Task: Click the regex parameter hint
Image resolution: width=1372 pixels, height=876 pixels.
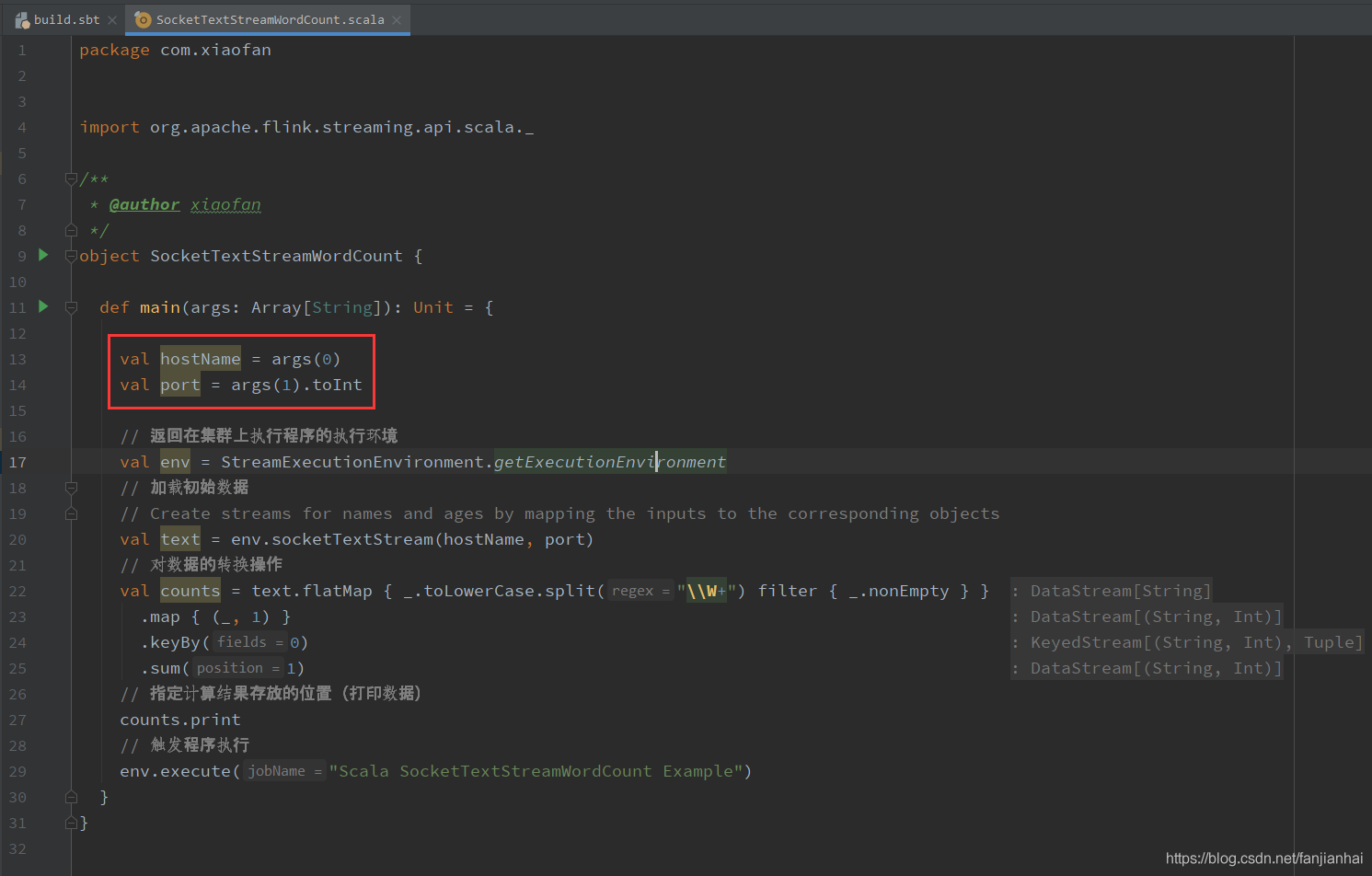Action: (640, 591)
